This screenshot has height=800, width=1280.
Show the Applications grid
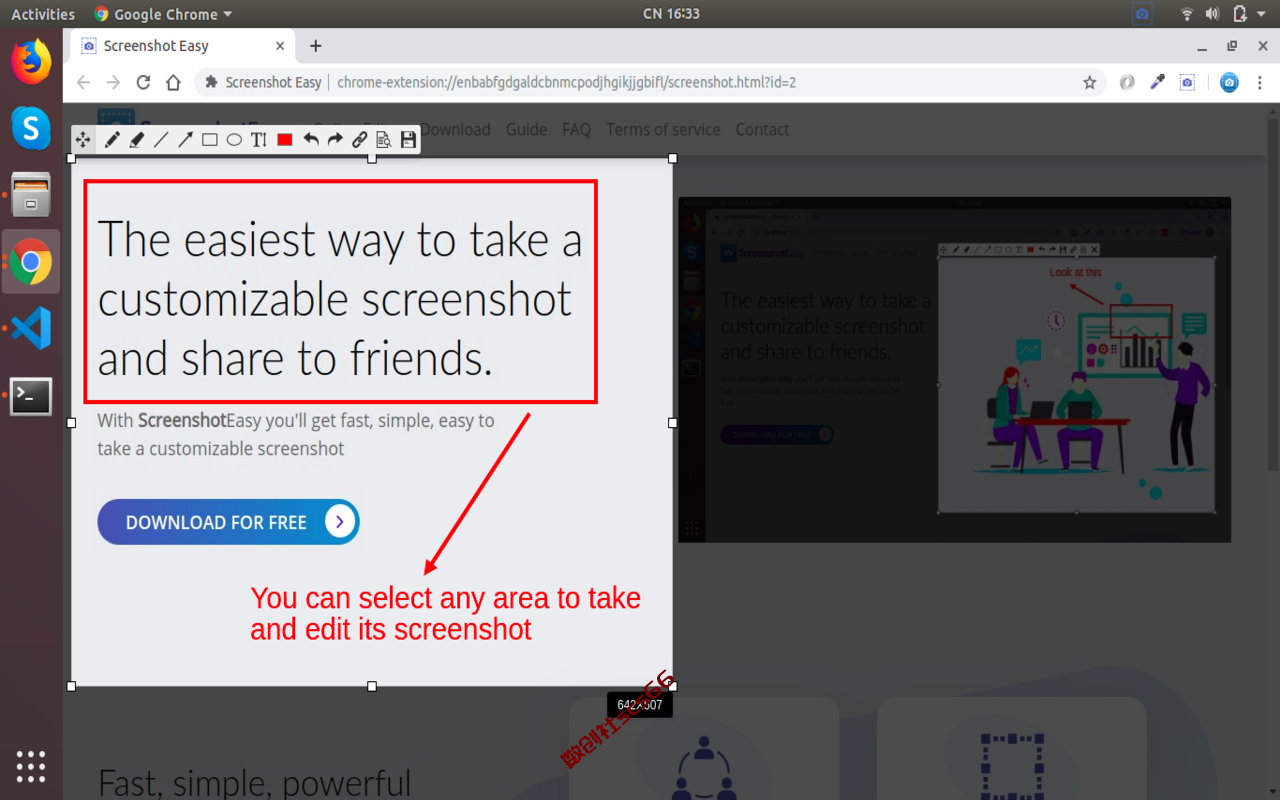tap(31, 766)
